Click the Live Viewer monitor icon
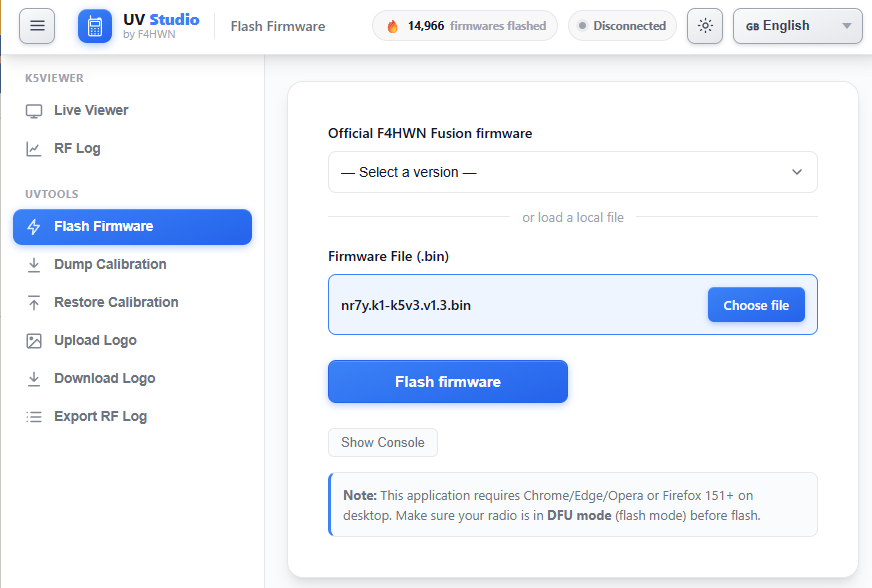Image resolution: width=872 pixels, height=588 pixels. (x=34, y=111)
